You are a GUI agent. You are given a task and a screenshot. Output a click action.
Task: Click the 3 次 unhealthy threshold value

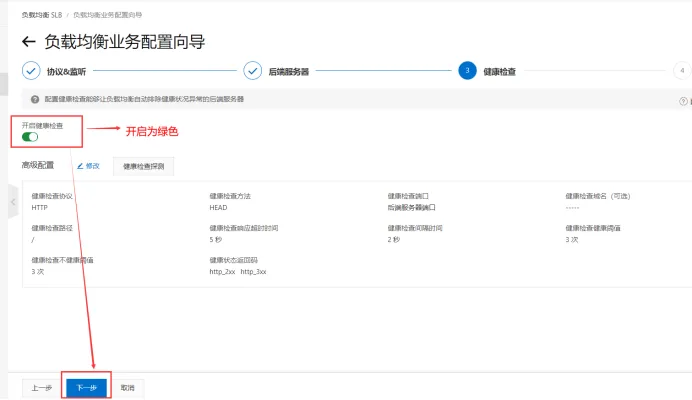(38, 272)
